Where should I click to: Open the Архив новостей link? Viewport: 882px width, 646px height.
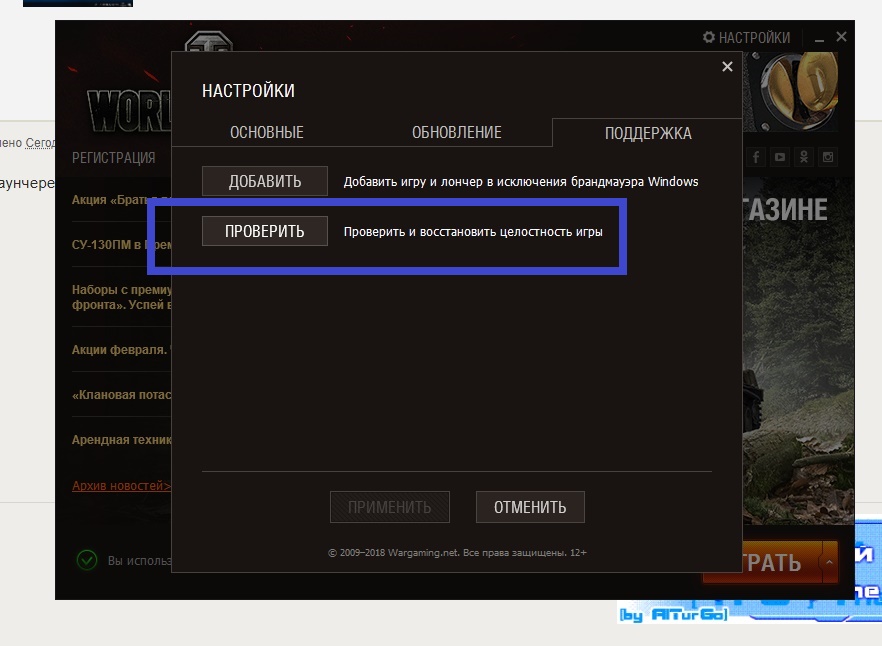point(121,486)
